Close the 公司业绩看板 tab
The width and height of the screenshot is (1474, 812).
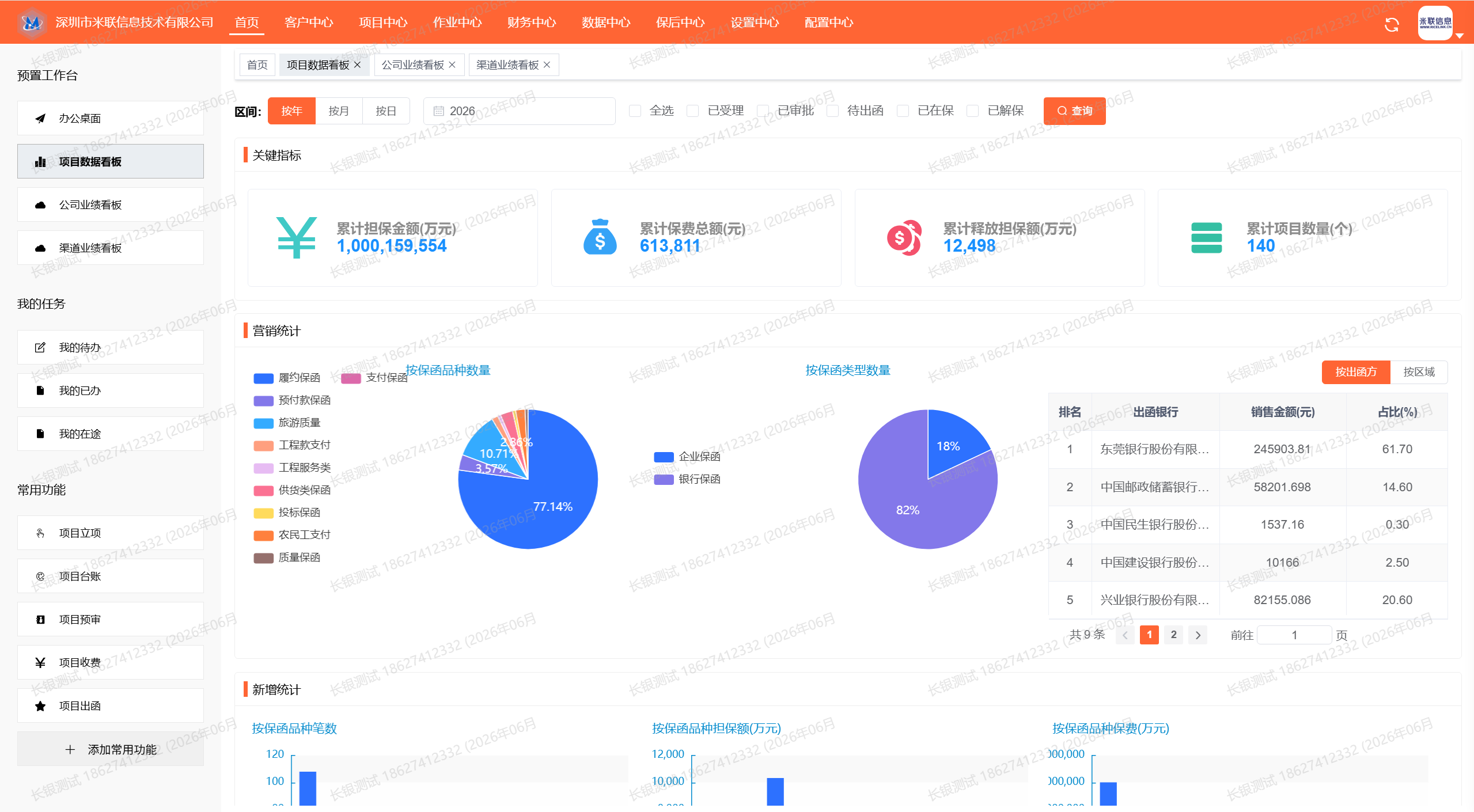pos(452,65)
